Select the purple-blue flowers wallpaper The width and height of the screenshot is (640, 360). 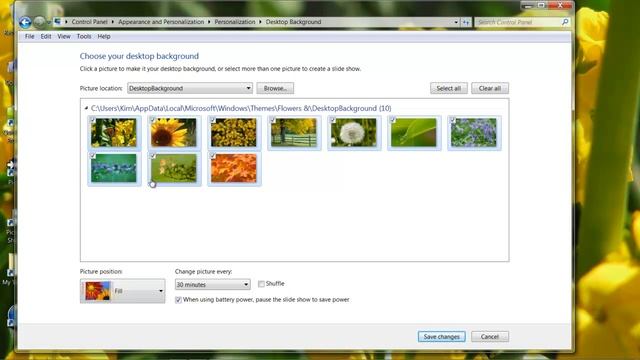[474, 133]
